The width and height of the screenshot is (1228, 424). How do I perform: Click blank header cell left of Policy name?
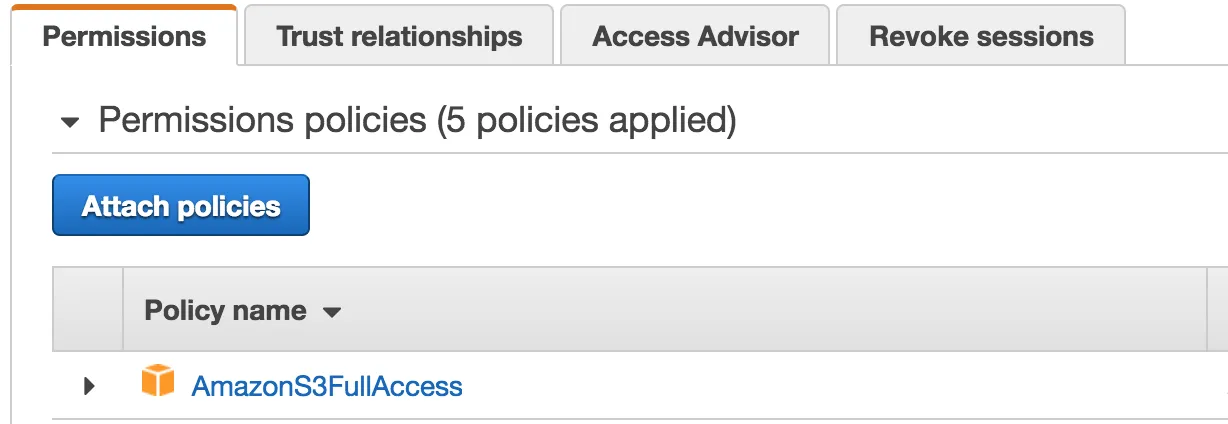pos(88,310)
